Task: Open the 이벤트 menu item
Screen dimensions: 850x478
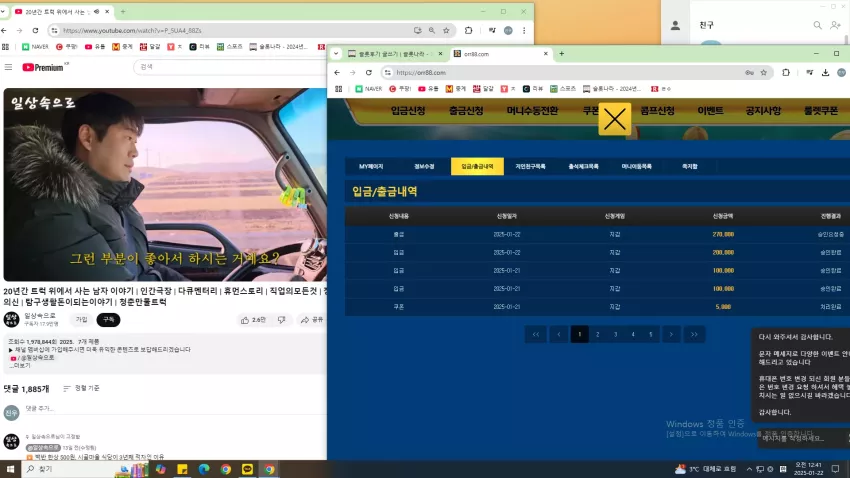Action: tap(710, 111)
